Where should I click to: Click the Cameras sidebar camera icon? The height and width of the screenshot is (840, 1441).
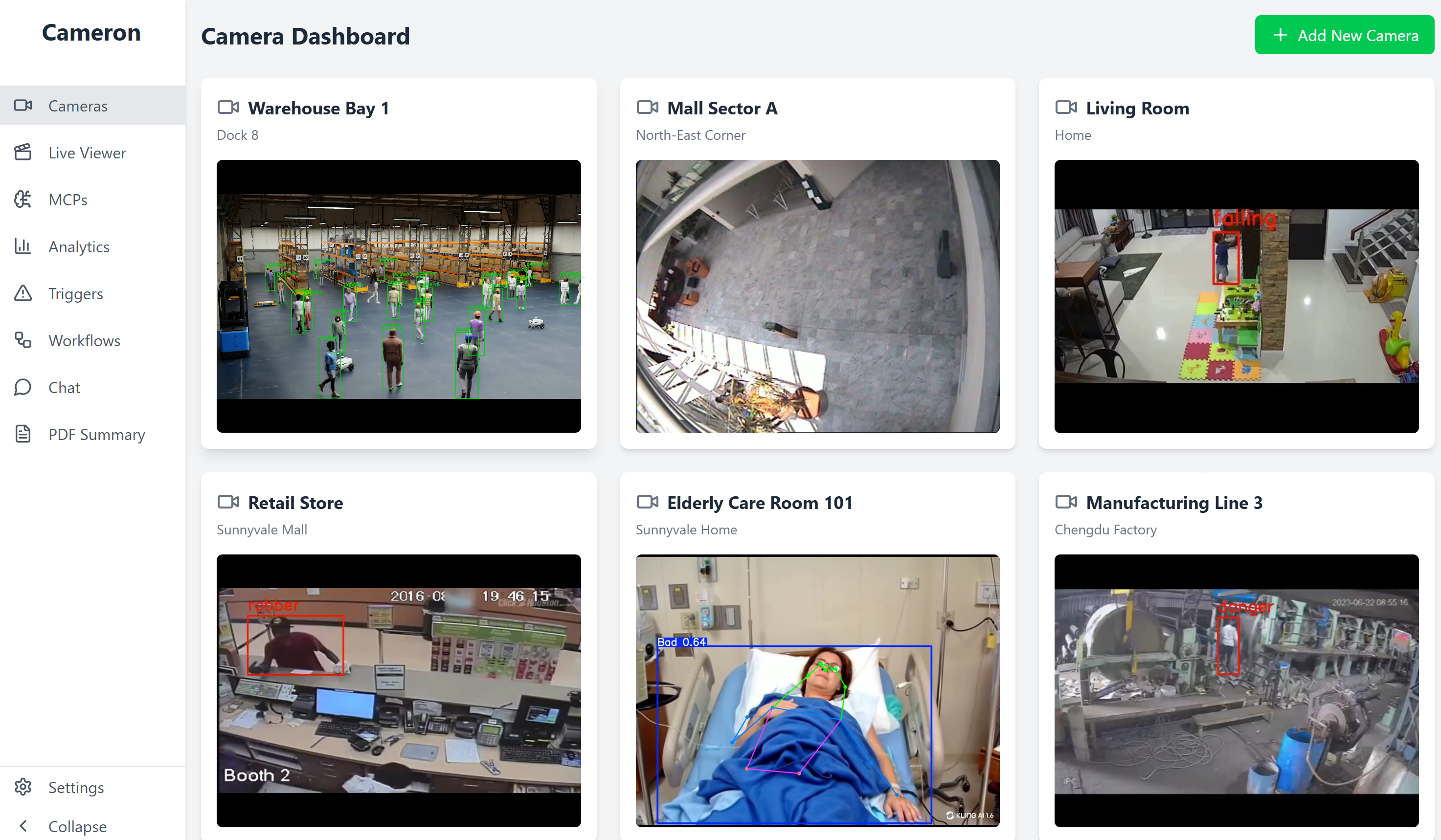(23, 105)
